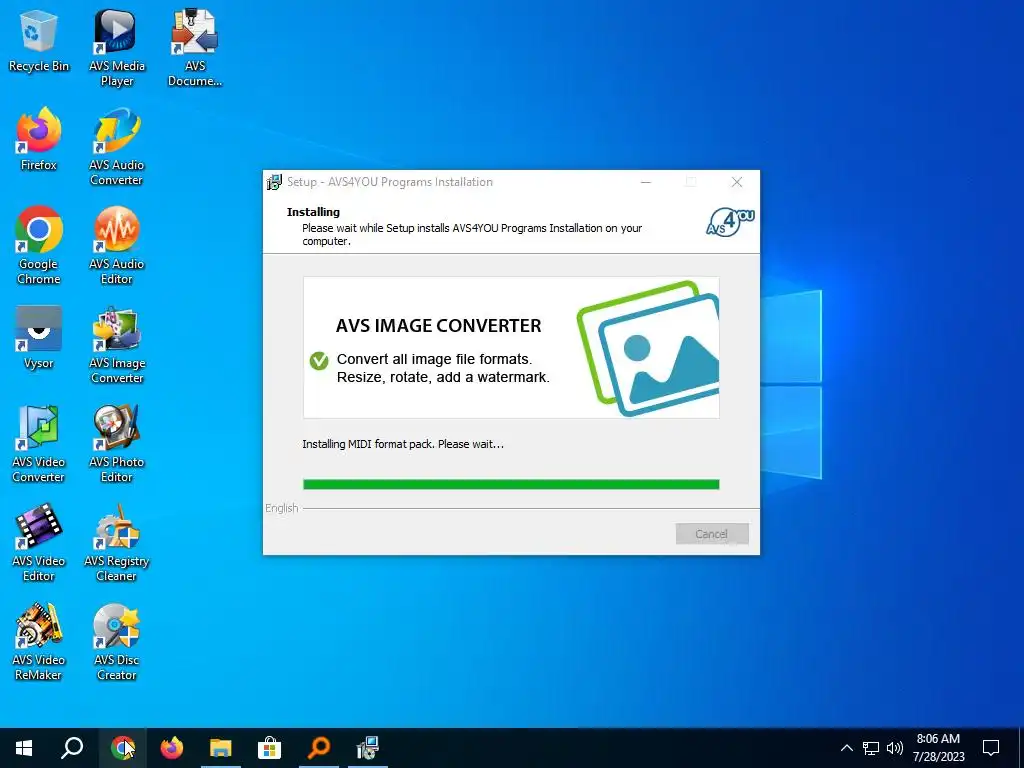Select the AVS Audio Editor shortcut

[117, 246]
